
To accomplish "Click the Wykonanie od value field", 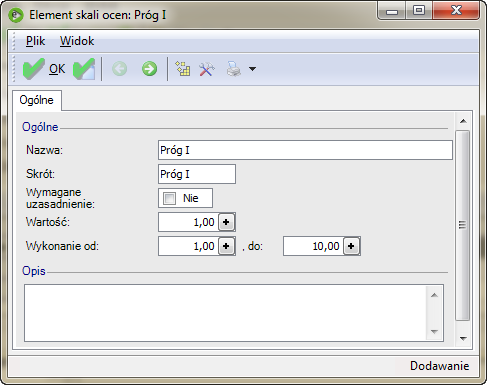I will click(188, 246).
